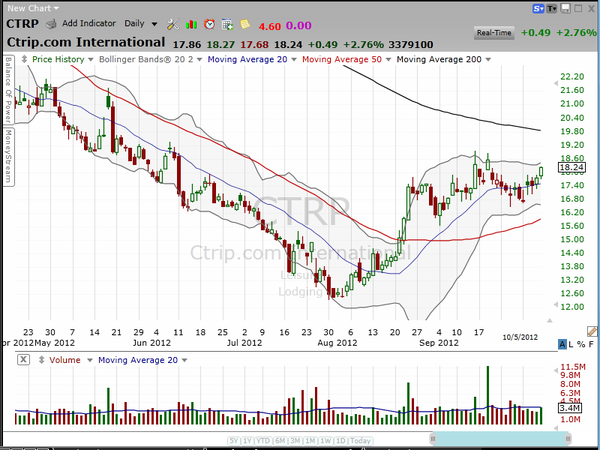Image resolution: width=600 pixels, height=450 pixels.
Task: Click the printer icon next to CTRP
Action: tap(51, 24)
